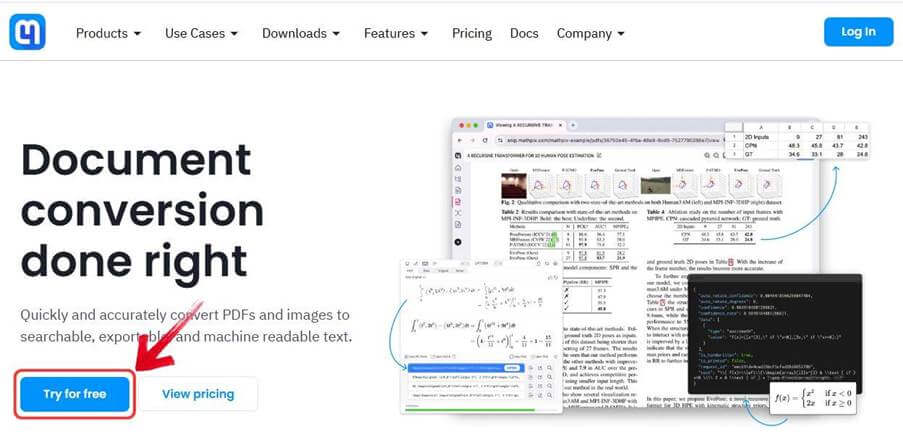The width and height of the screenshot is (903, 448).
Task: Open the Products dropdown menu
Action: 108,33
